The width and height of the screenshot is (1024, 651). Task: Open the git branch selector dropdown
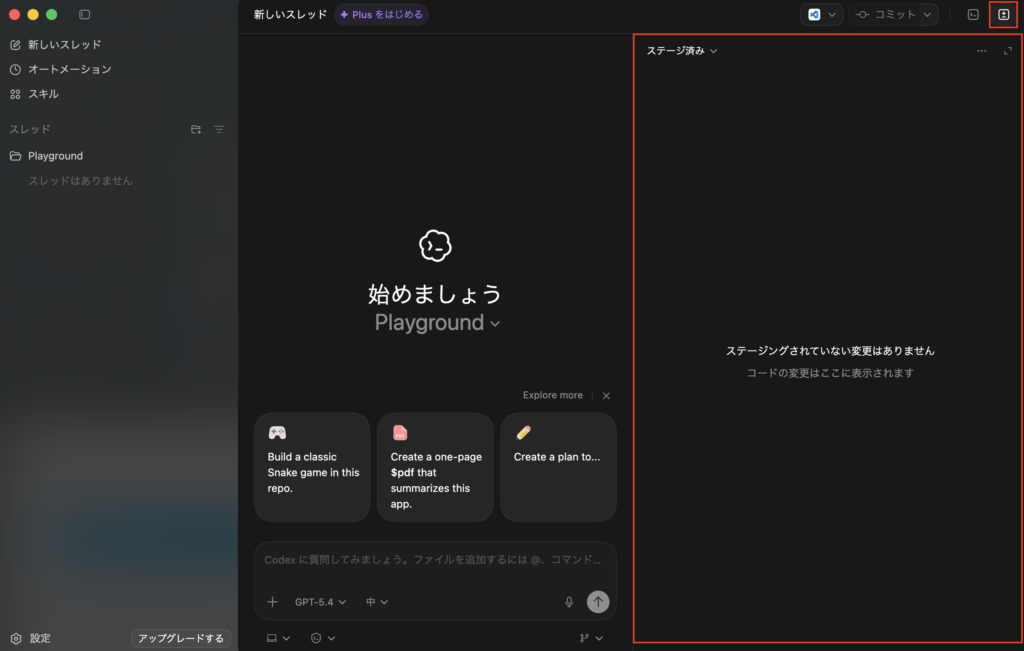[x=591, y=638]
